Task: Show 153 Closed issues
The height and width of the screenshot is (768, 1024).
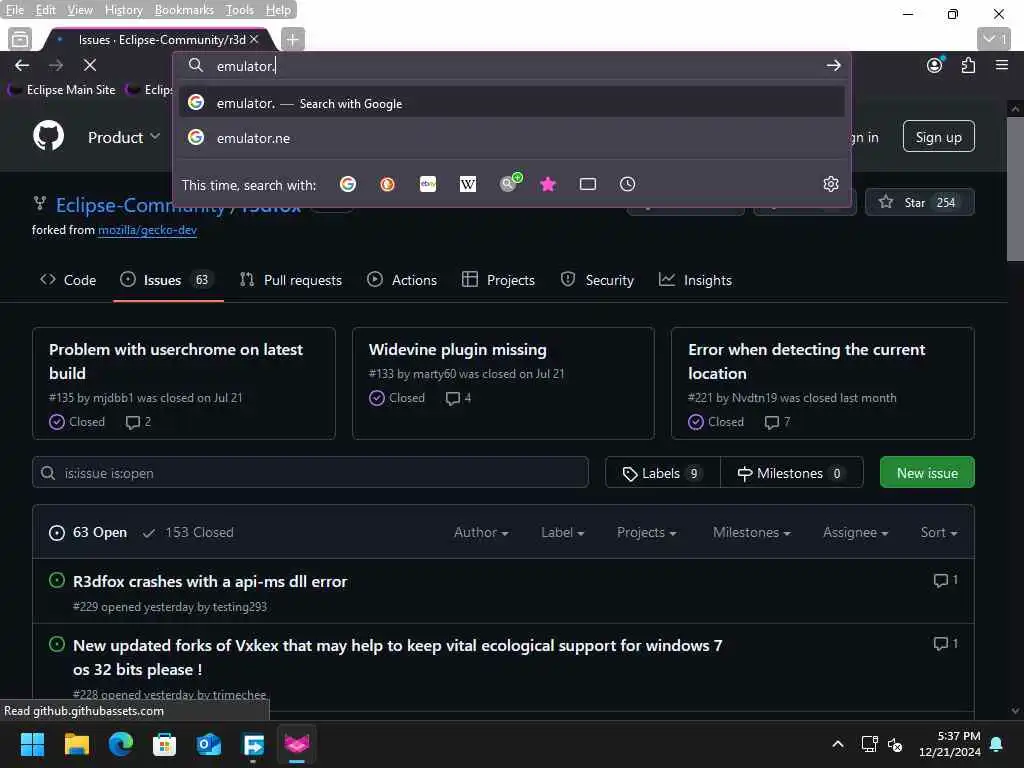Action: pyautogui.click(x=189, y=532)
